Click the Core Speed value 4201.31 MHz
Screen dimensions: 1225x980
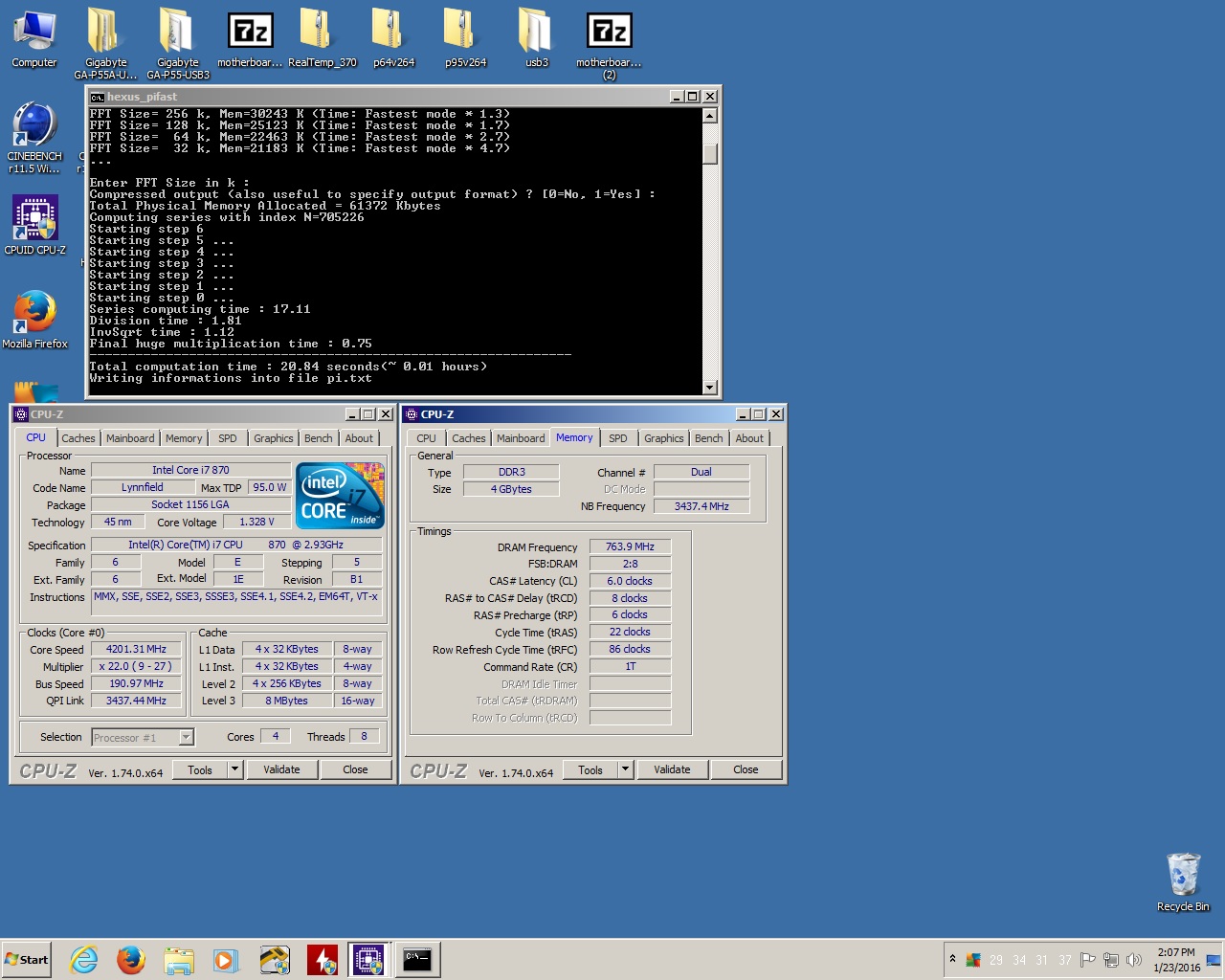pos(136,649)
